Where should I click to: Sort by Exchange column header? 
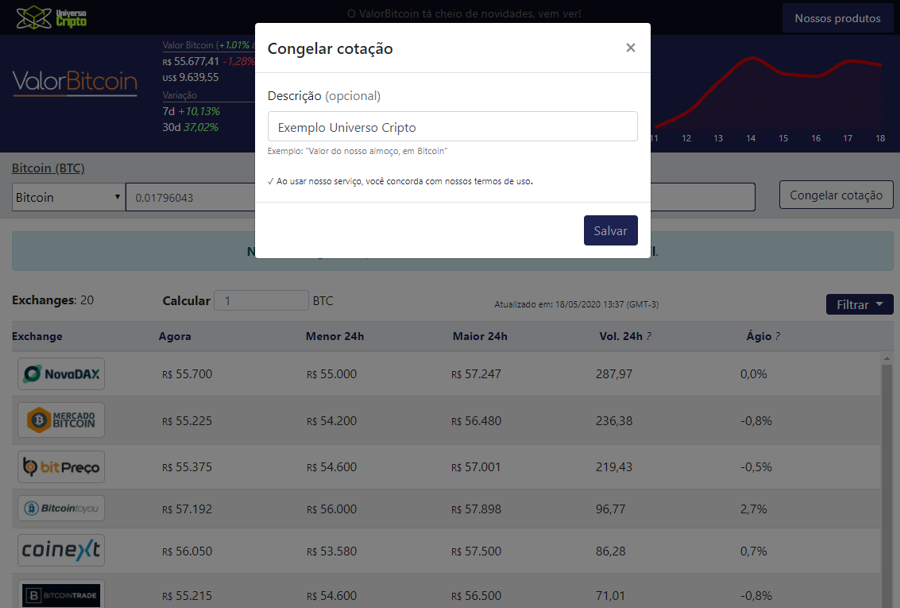[37, 336]
